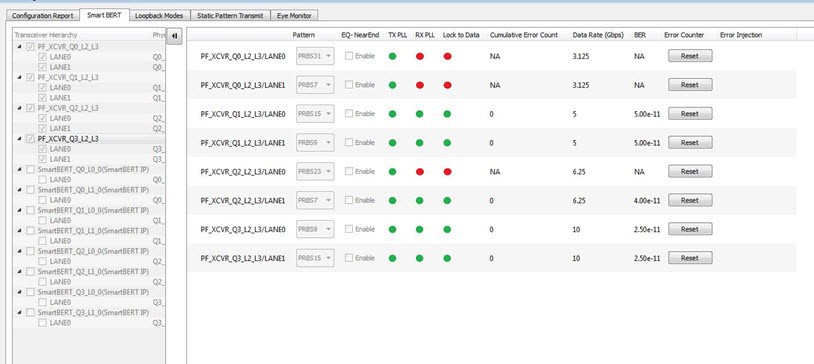The width and height of the screenshot is (814, 364).
Task: Click RX PLL red indicator for Q2 LANE0
Action: tap(420, 171)
